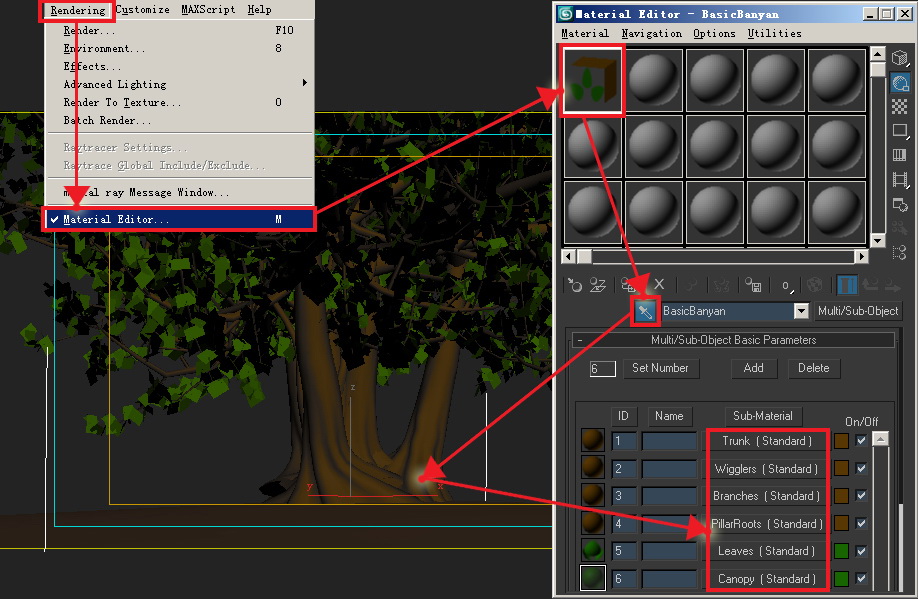The width and height of the screenshot is (918, 599).
Task: Click the Material ID Channel icon
Action: [787, 286]
